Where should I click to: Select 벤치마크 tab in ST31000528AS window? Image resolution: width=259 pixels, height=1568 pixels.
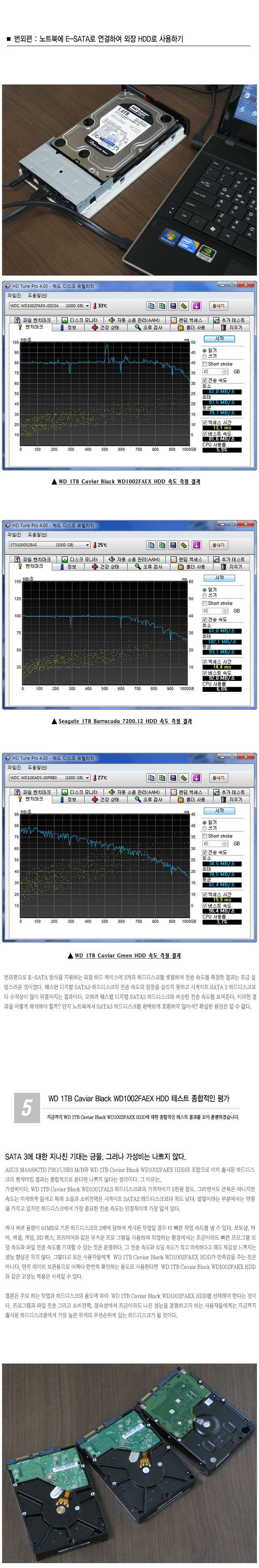pyautogui.click(x=30, y=567)
